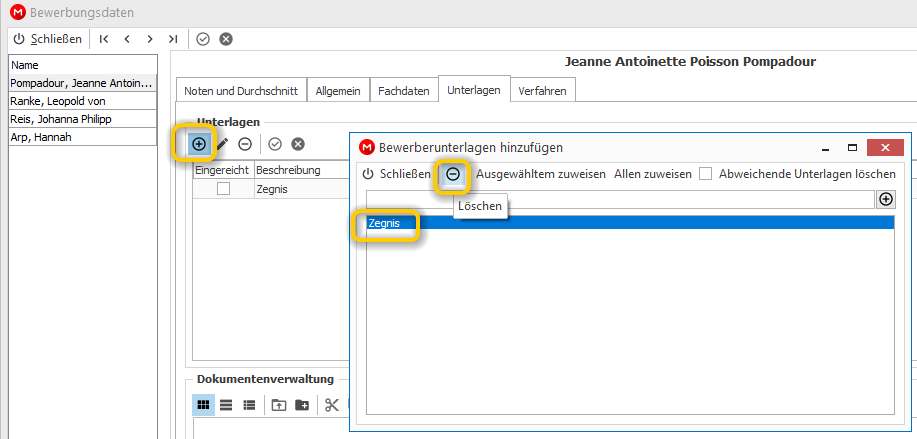Select Zegnis in dialog list
This screenshot has height=439, width=917.
click(x=630, y=223)
